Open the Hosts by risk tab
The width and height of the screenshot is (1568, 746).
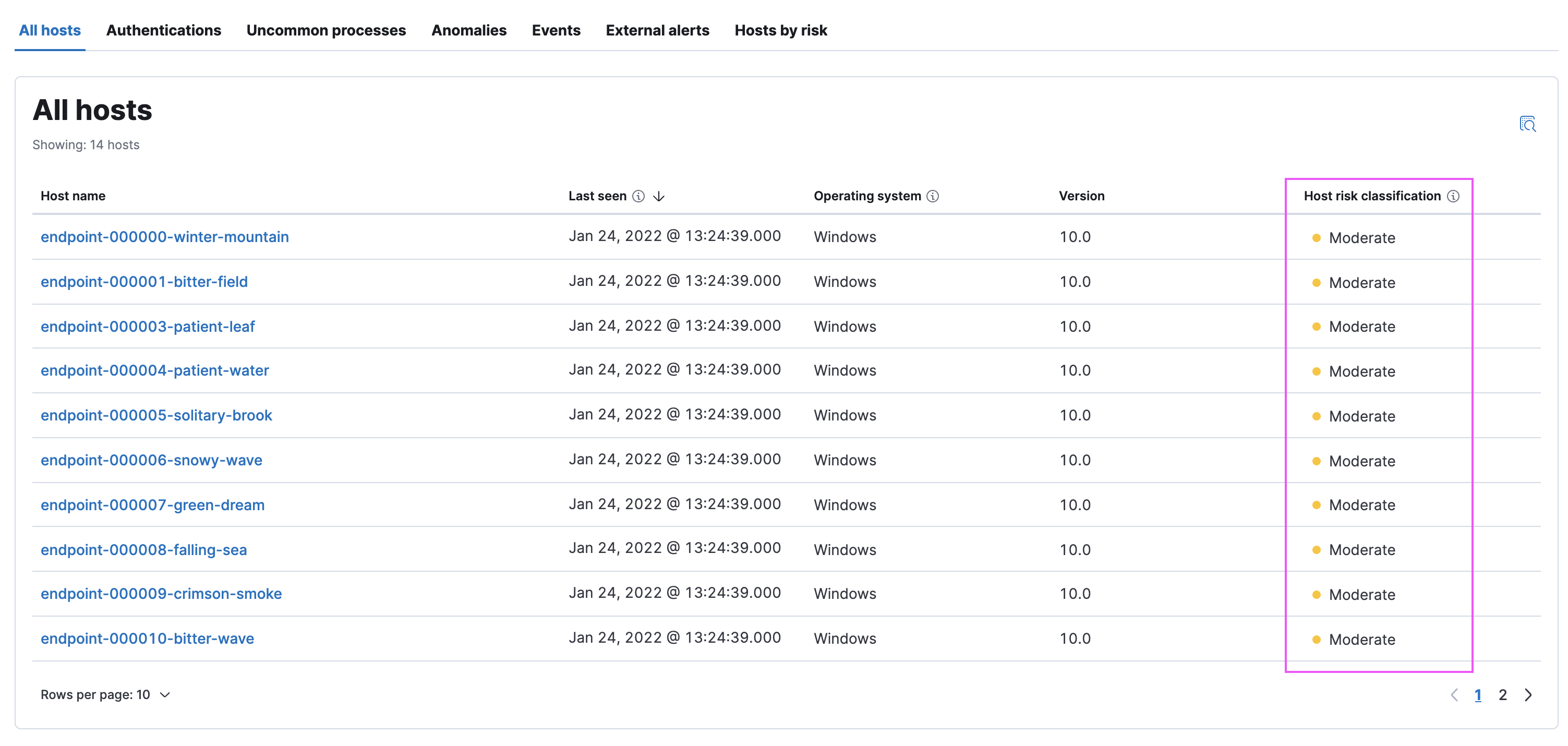pos(781,30)
